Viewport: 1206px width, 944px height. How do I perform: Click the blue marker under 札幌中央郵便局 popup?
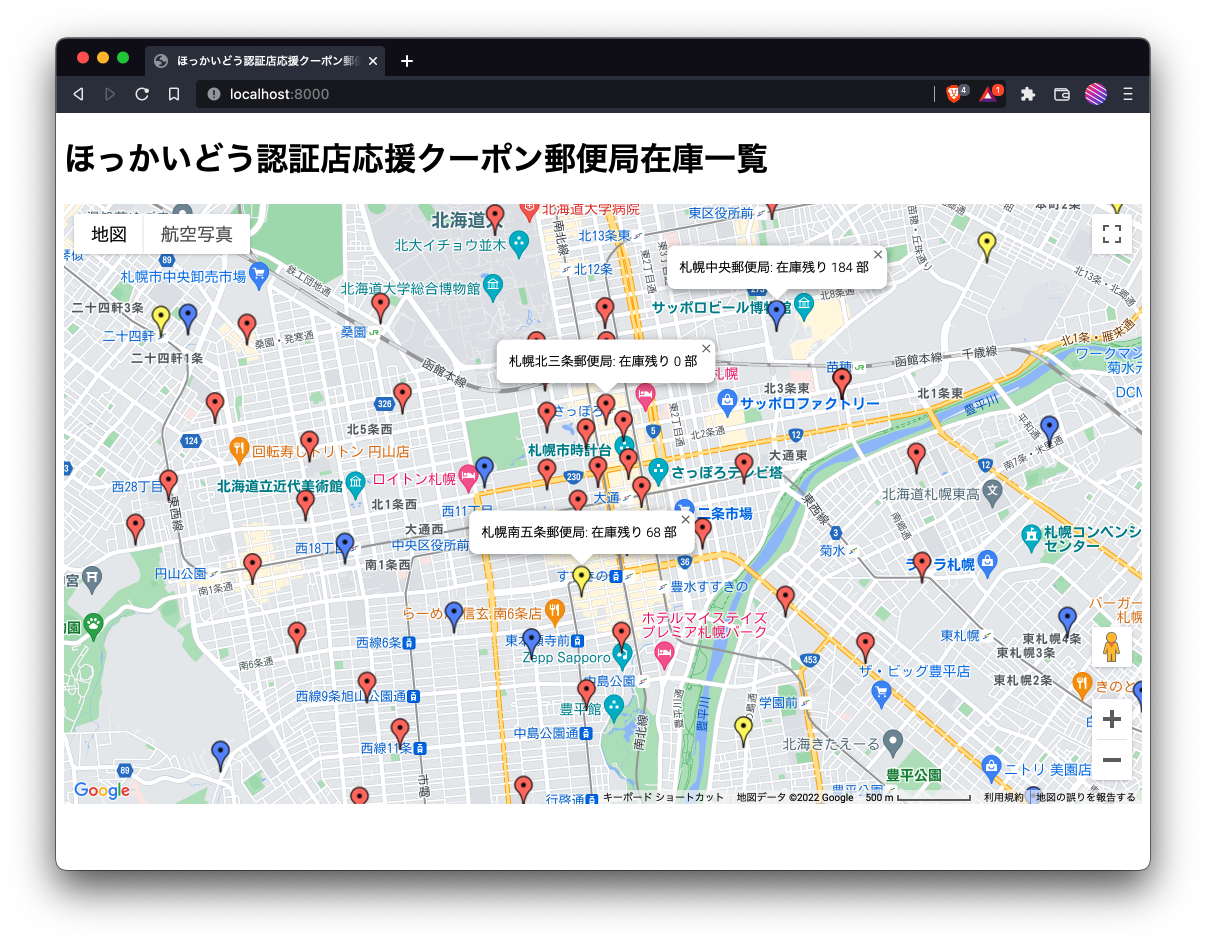click(x=777, y=315)
